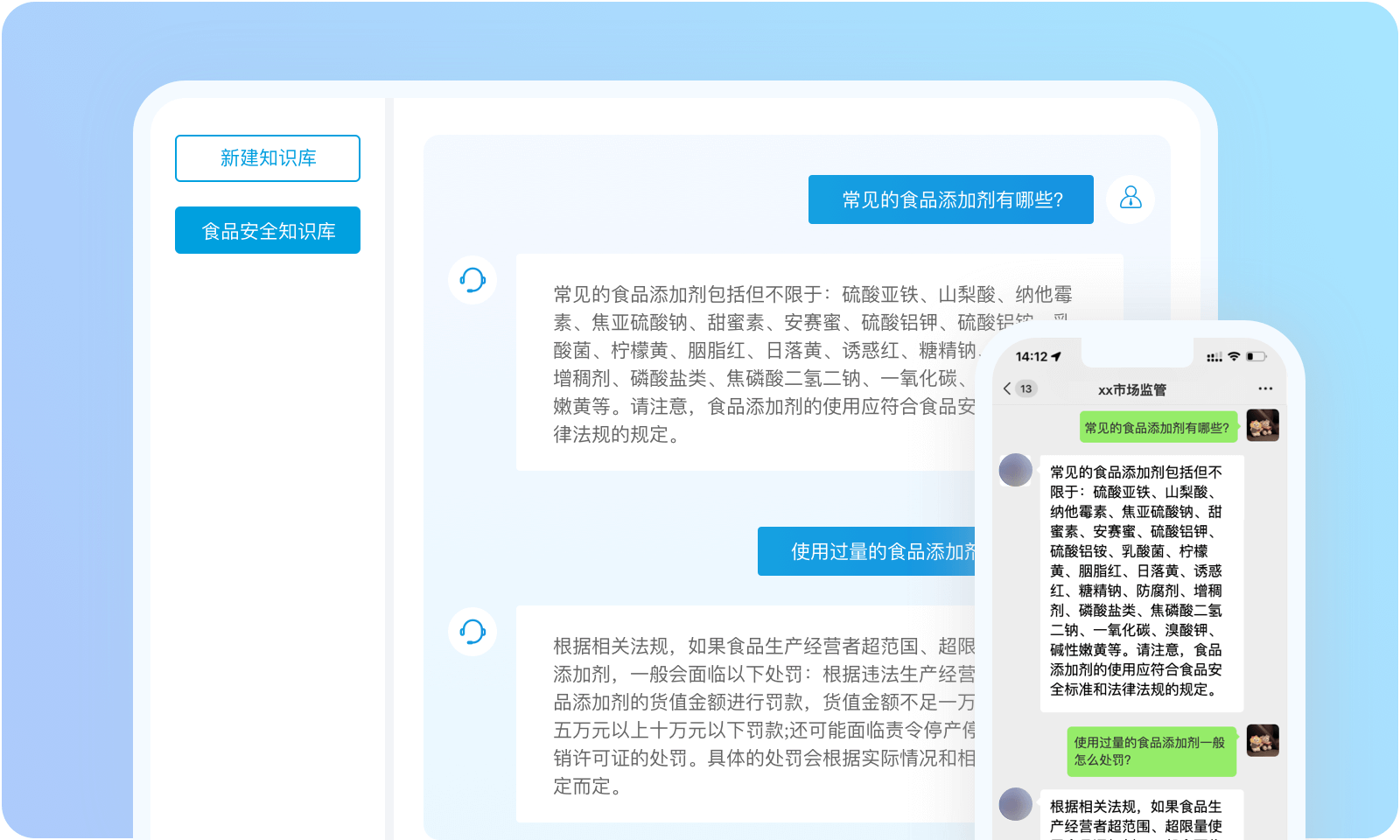Tap the cellular signal icon in the phone status bar
Screen dimensions: 1400x840
point(1214,357)
